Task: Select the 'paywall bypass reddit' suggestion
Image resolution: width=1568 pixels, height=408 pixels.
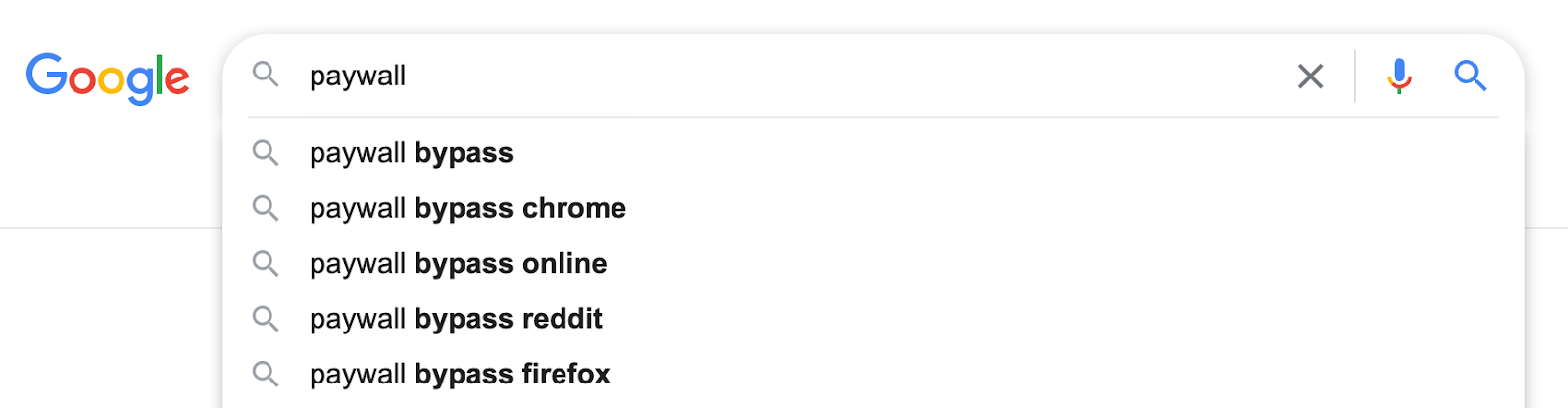Action: pyautogui.click(x=873, y=318)
